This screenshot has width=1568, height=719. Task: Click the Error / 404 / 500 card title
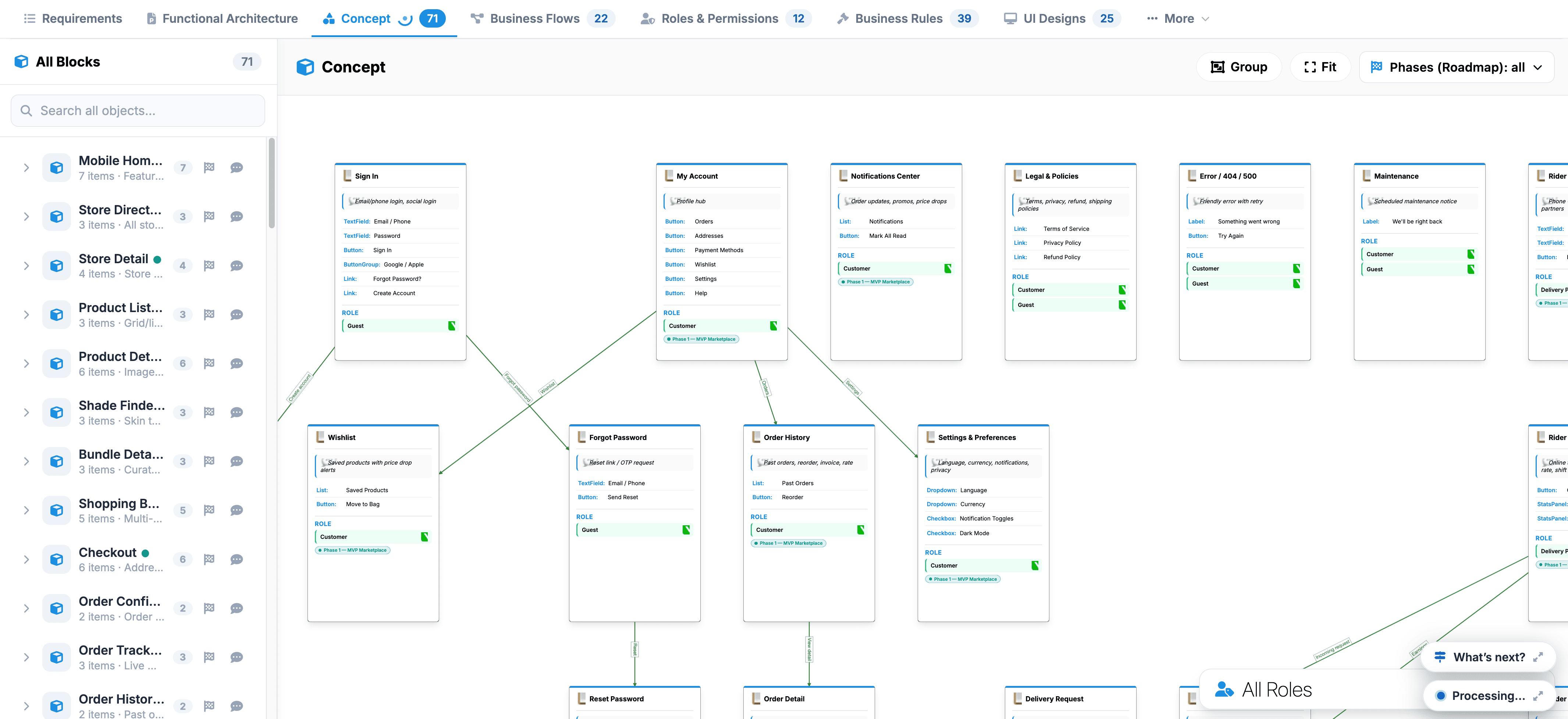point(1228,176)
